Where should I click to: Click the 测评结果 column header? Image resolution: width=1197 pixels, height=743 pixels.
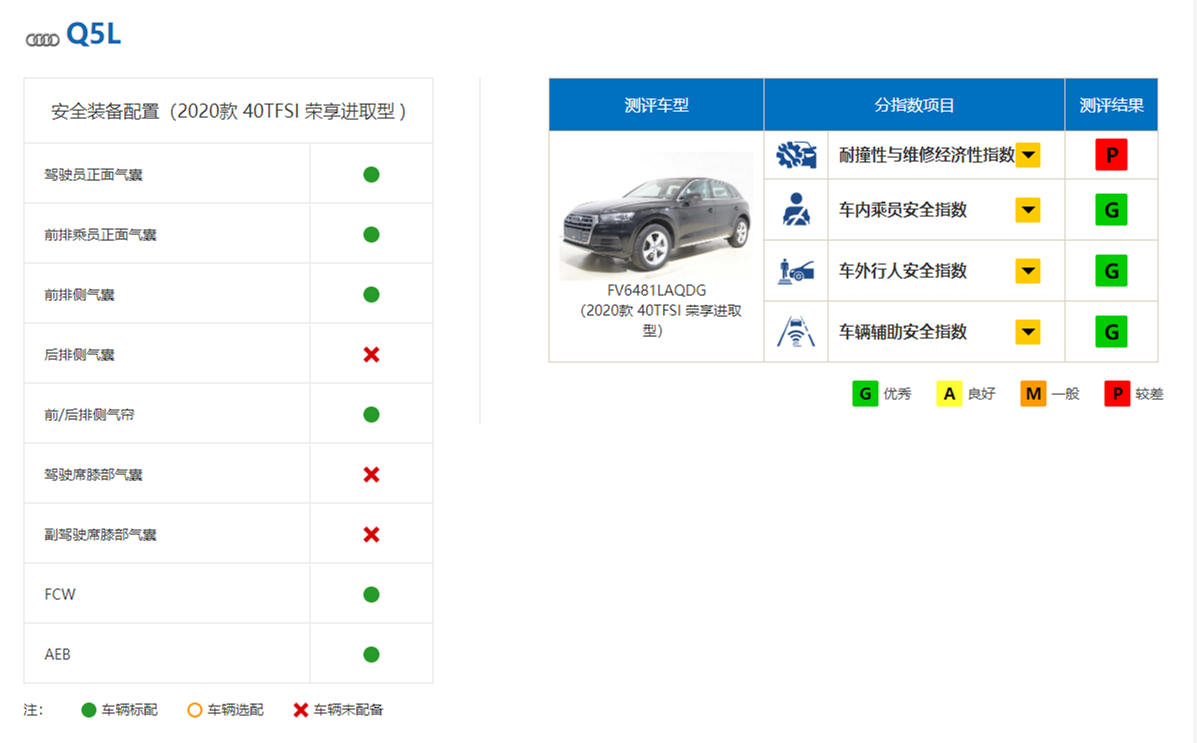[1112, 105]
